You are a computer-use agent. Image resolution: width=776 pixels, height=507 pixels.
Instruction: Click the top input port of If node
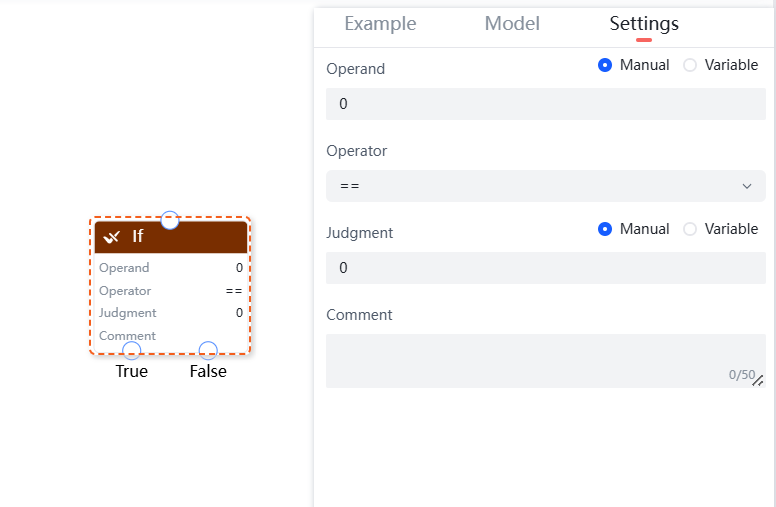click(x=170, y=219)
